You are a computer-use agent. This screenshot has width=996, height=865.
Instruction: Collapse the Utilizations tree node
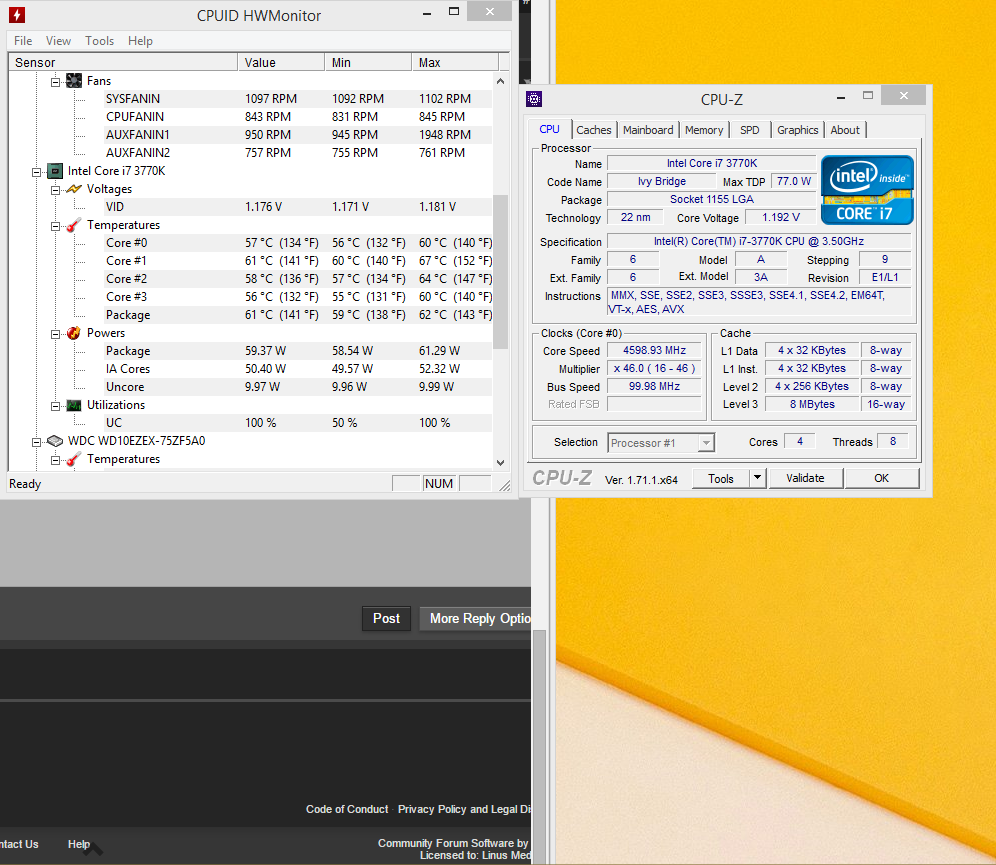click(x=55, y=406)
